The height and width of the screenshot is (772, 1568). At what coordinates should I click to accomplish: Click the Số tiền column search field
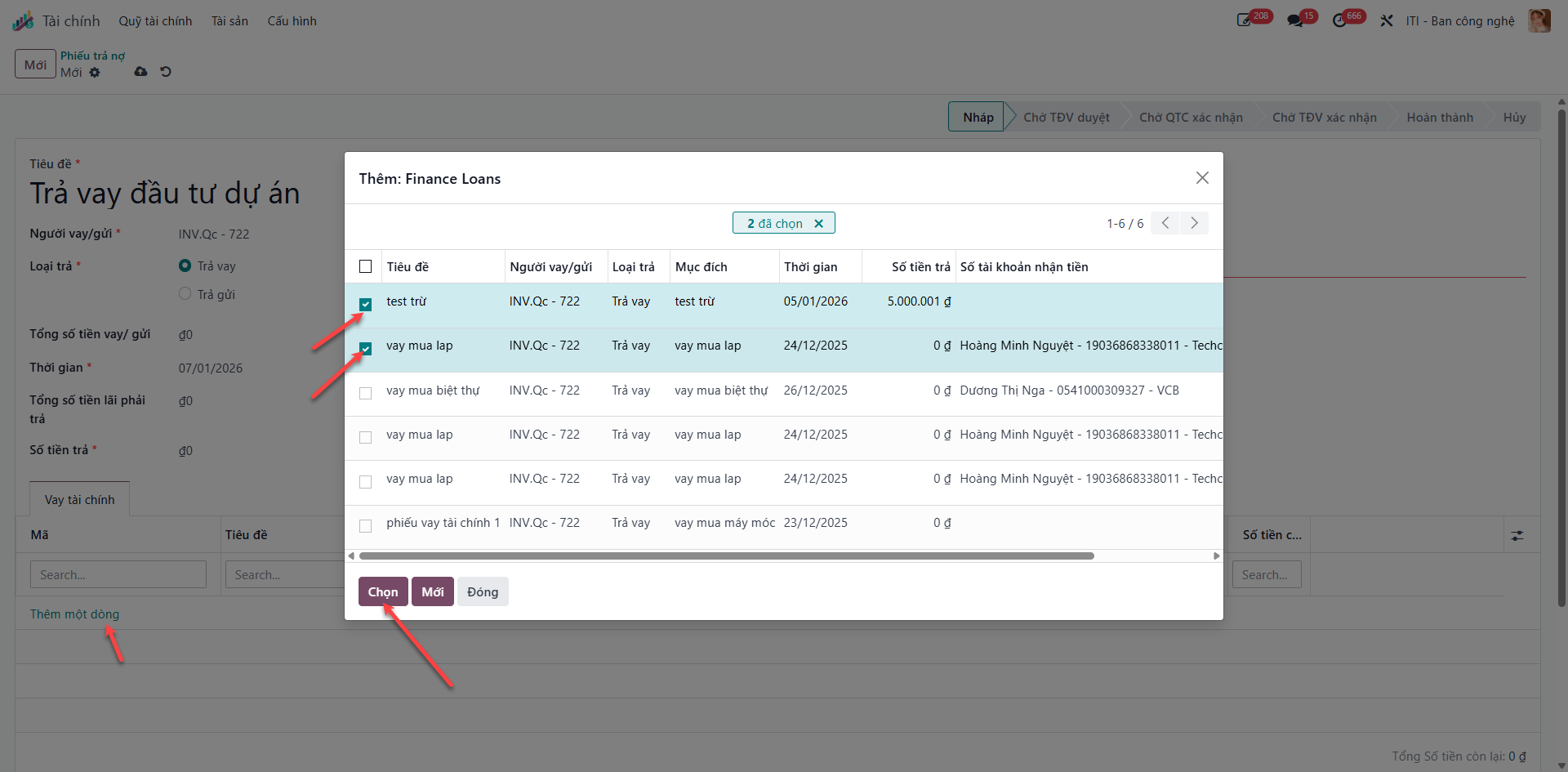click(1267, 574)
